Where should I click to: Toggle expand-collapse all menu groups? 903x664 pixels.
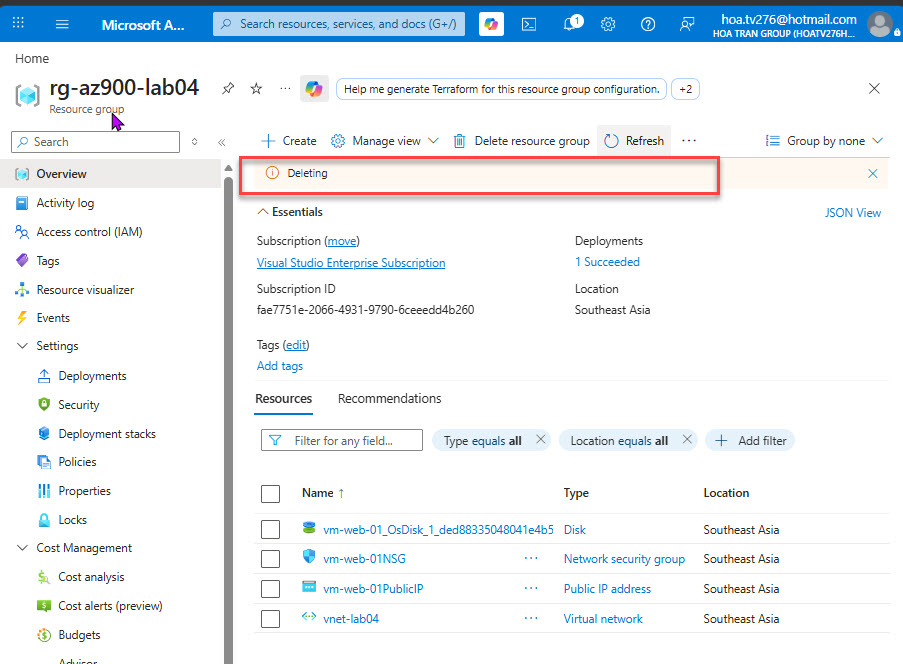pyautogui.click(x=195, y=142)
